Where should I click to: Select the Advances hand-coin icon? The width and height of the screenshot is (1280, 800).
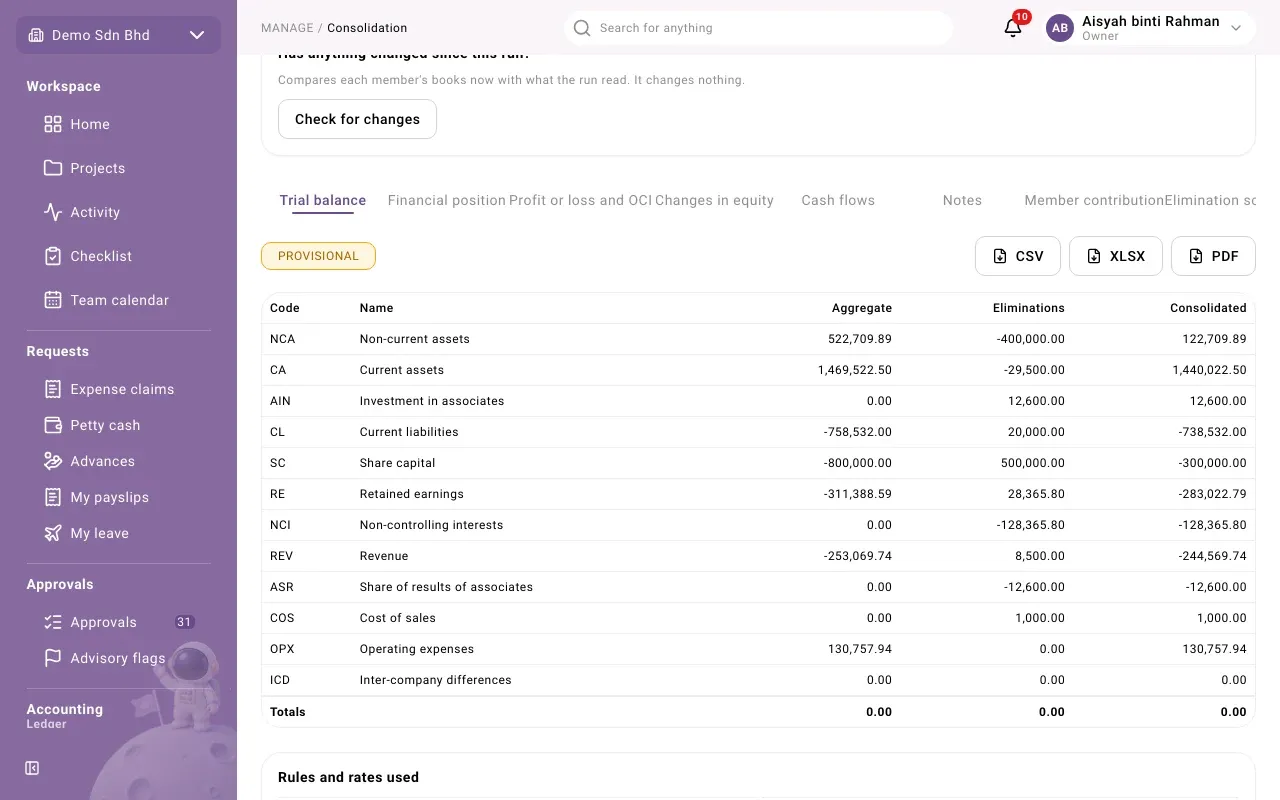(53, 461)
